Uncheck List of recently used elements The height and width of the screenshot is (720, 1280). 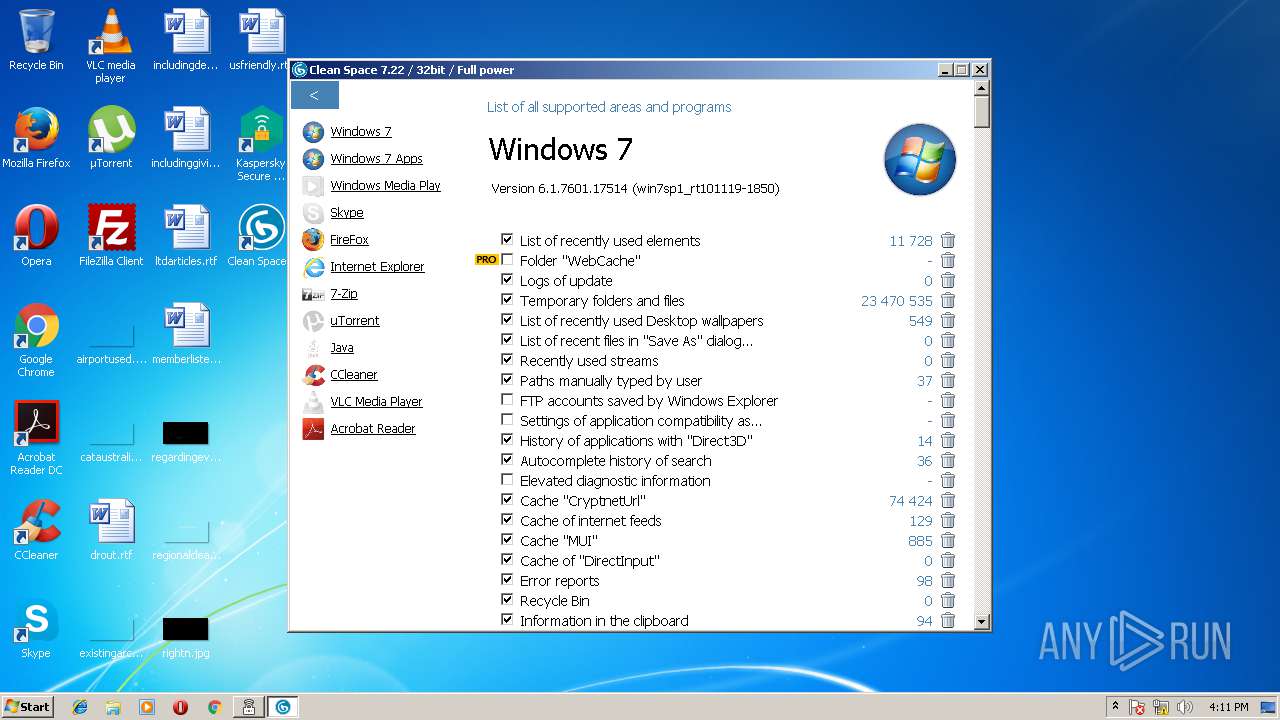(507, 240)
